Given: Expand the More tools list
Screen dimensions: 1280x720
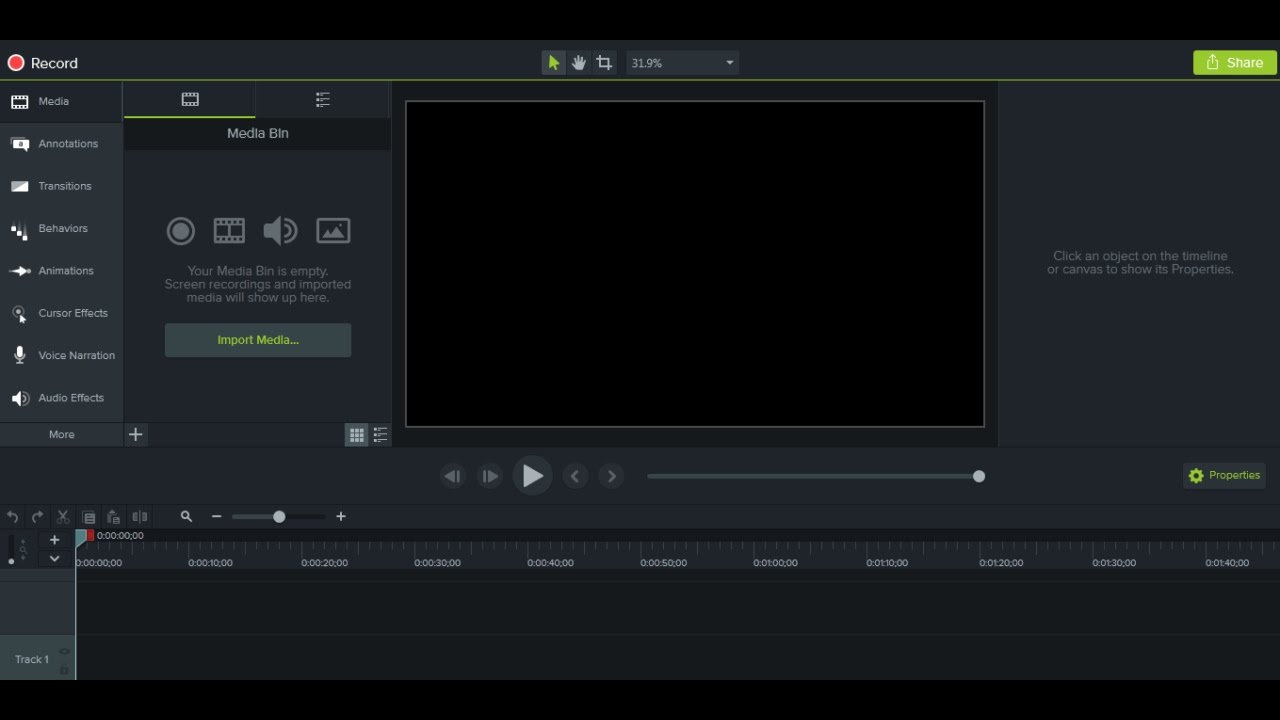Looking at the screenshot, I should point(61,434).
